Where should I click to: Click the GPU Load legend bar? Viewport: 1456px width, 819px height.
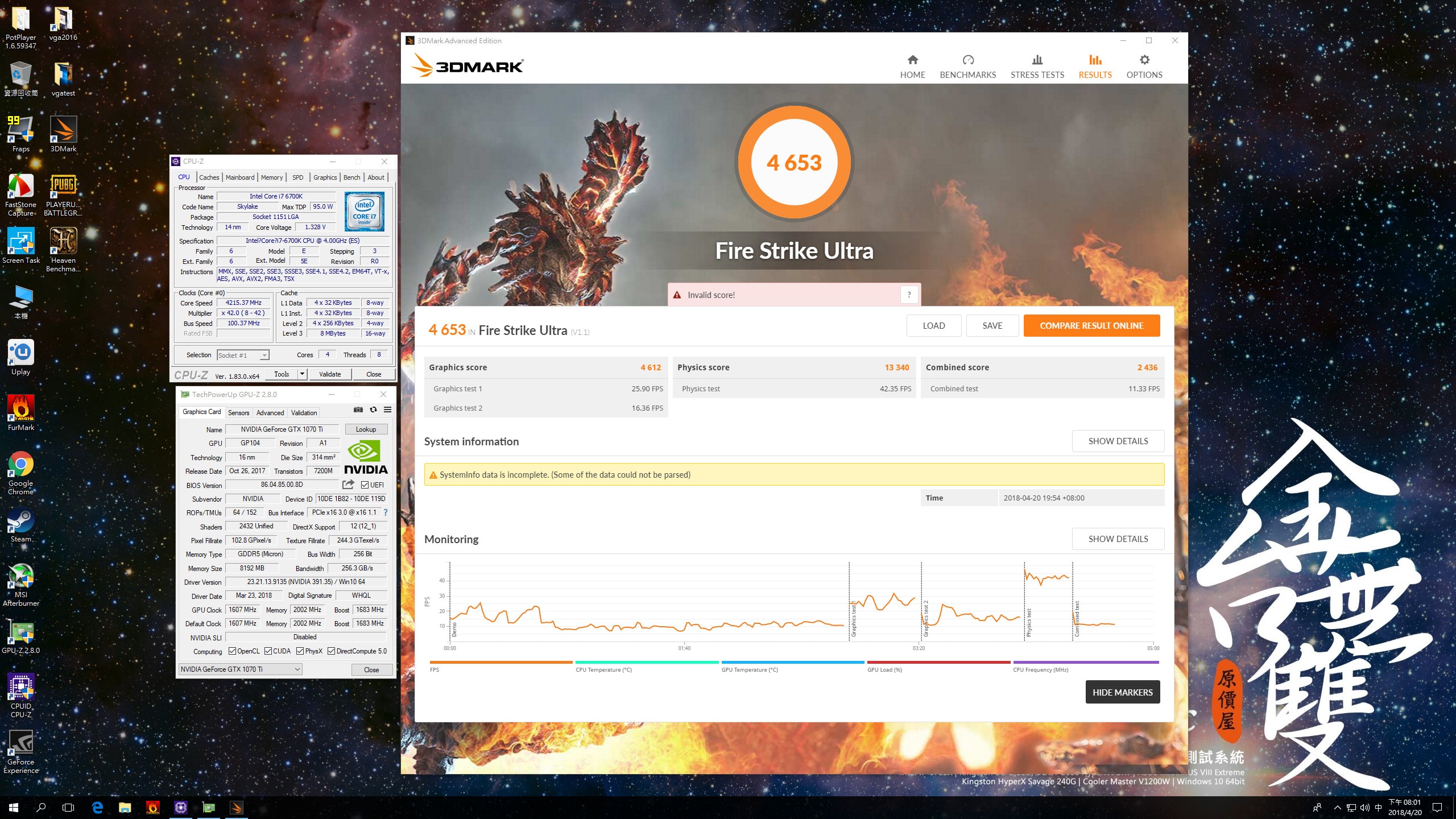(938, 662)
